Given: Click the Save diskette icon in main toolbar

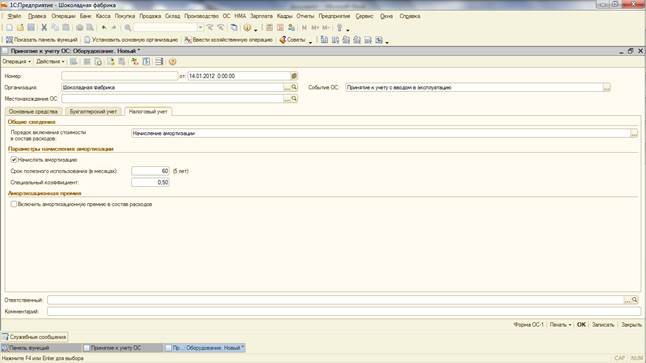Looking at the screenshot, I should pyautogui.click(x=31, y=28).
